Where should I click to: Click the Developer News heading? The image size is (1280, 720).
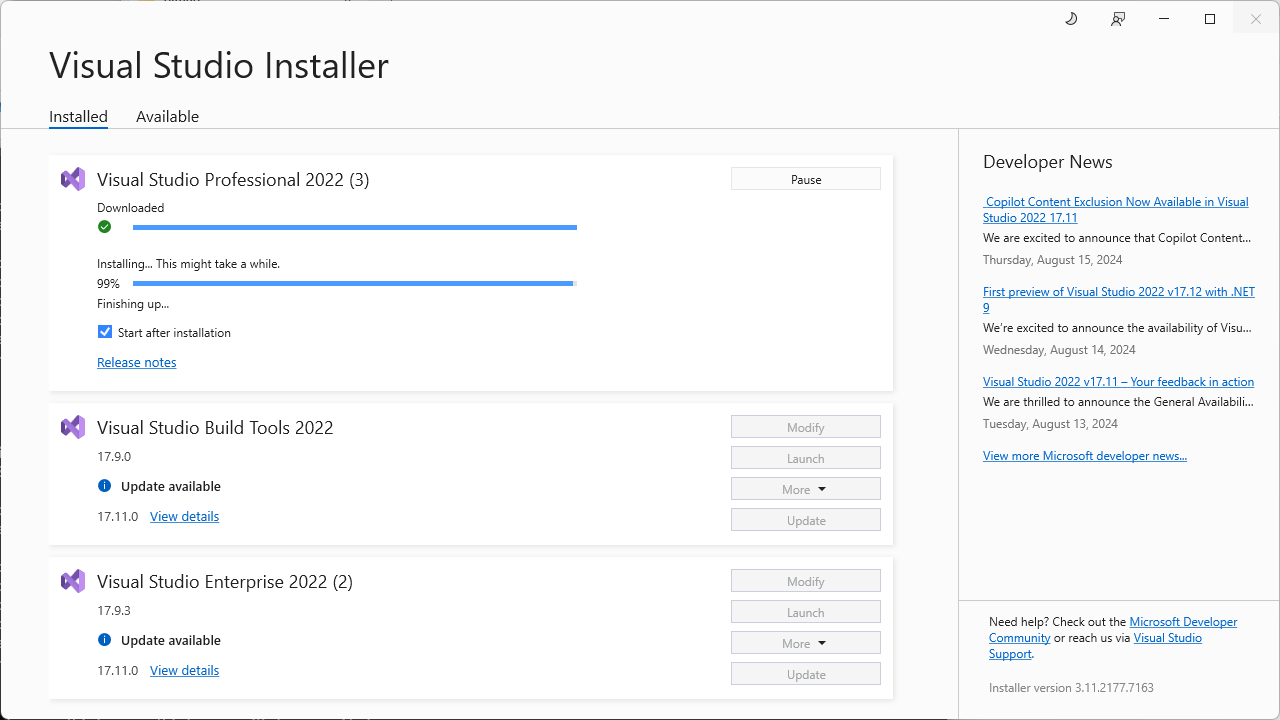click(1048, 162)
